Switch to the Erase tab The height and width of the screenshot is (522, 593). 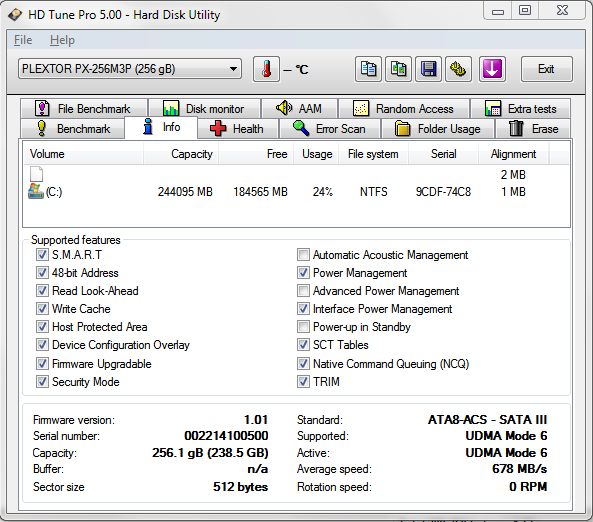coord(533,129)
